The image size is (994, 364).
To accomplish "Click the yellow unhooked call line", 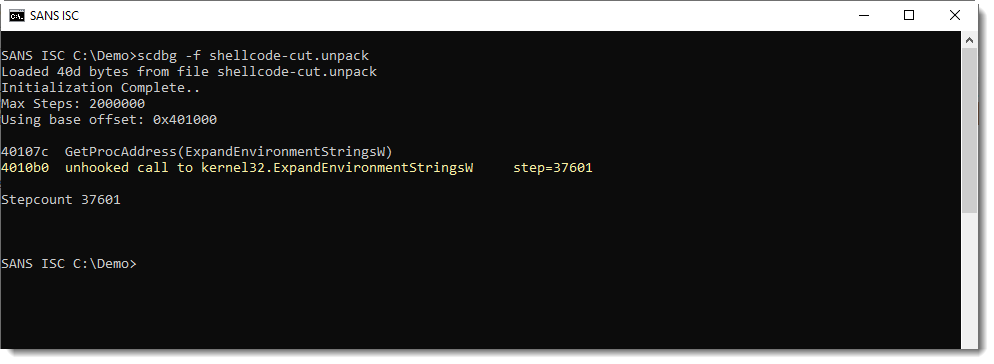I will tap(297, 168).
